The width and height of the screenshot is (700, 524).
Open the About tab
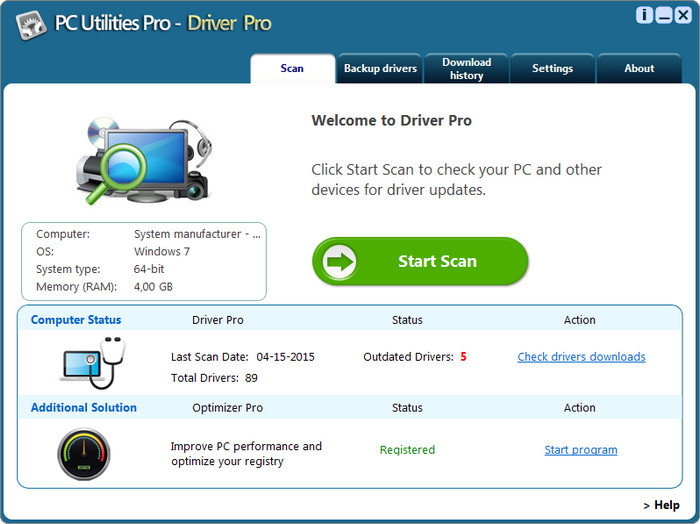click(639, 68)
